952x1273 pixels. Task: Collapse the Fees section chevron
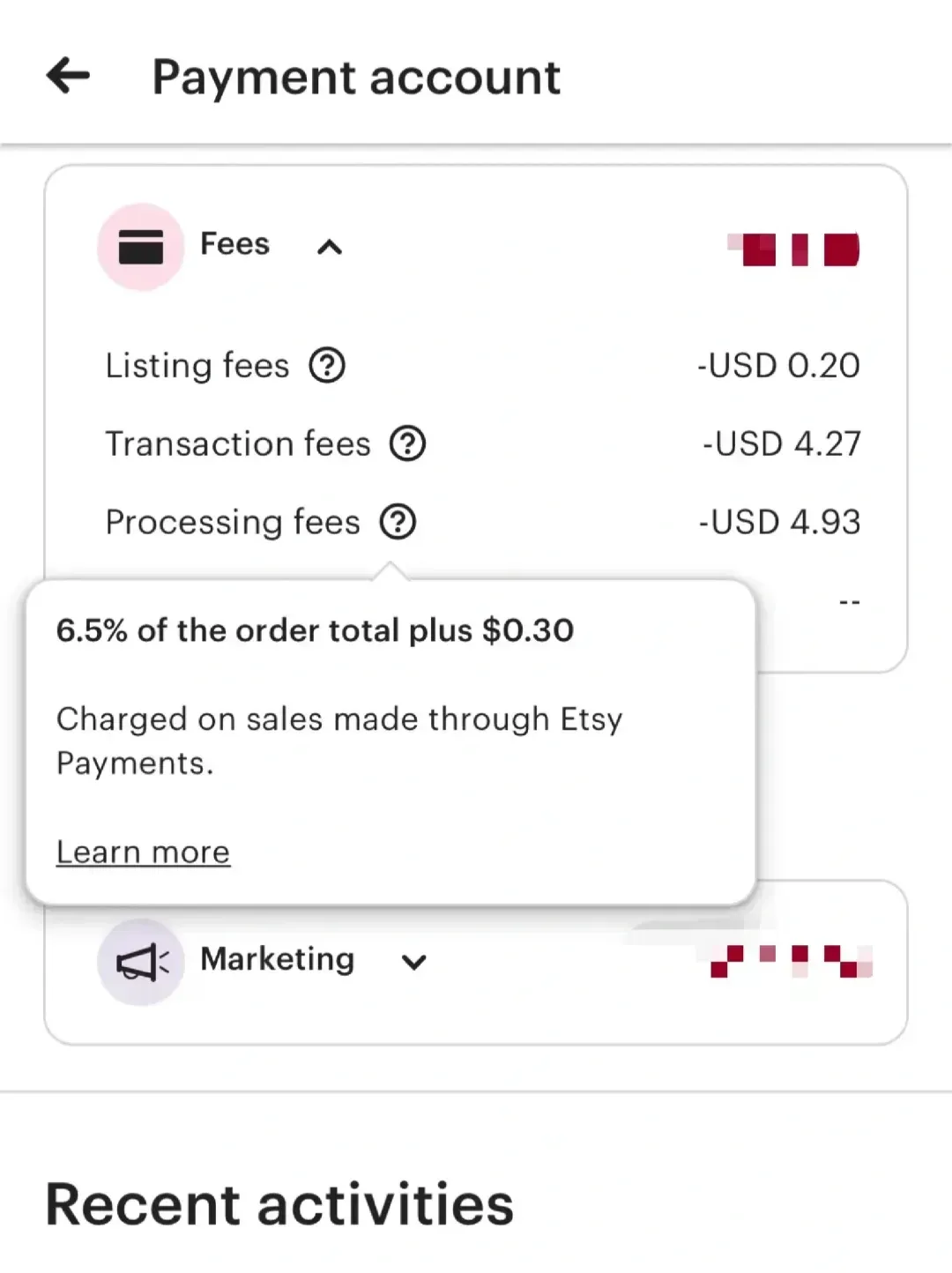pos(330,248)
